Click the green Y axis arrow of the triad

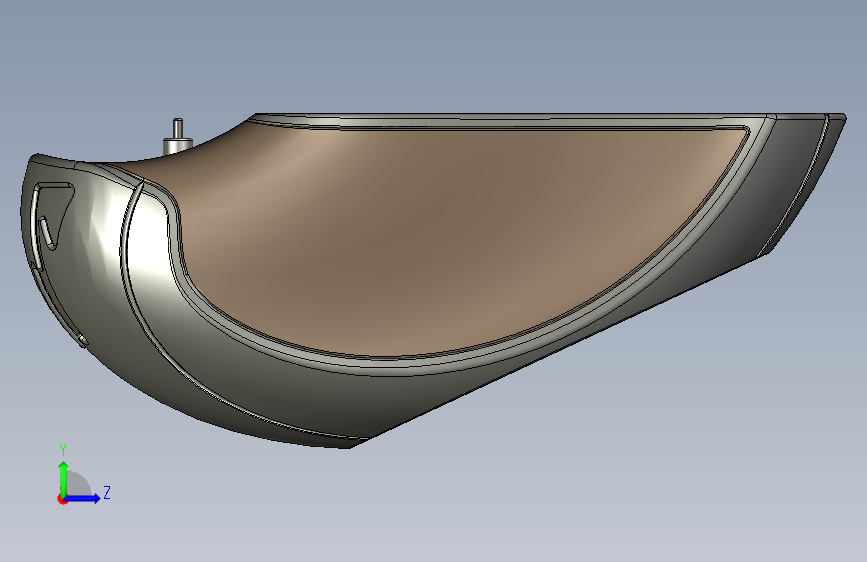[64, 478]
